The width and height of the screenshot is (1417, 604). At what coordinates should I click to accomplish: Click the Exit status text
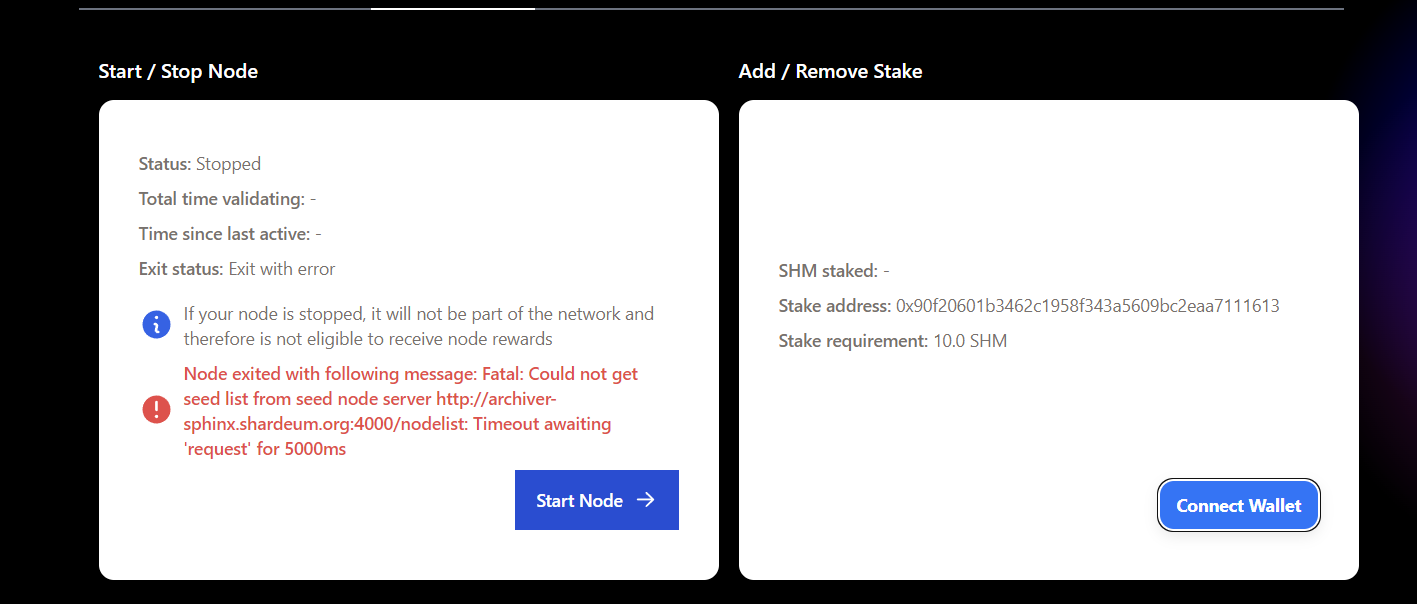point(236,268)
